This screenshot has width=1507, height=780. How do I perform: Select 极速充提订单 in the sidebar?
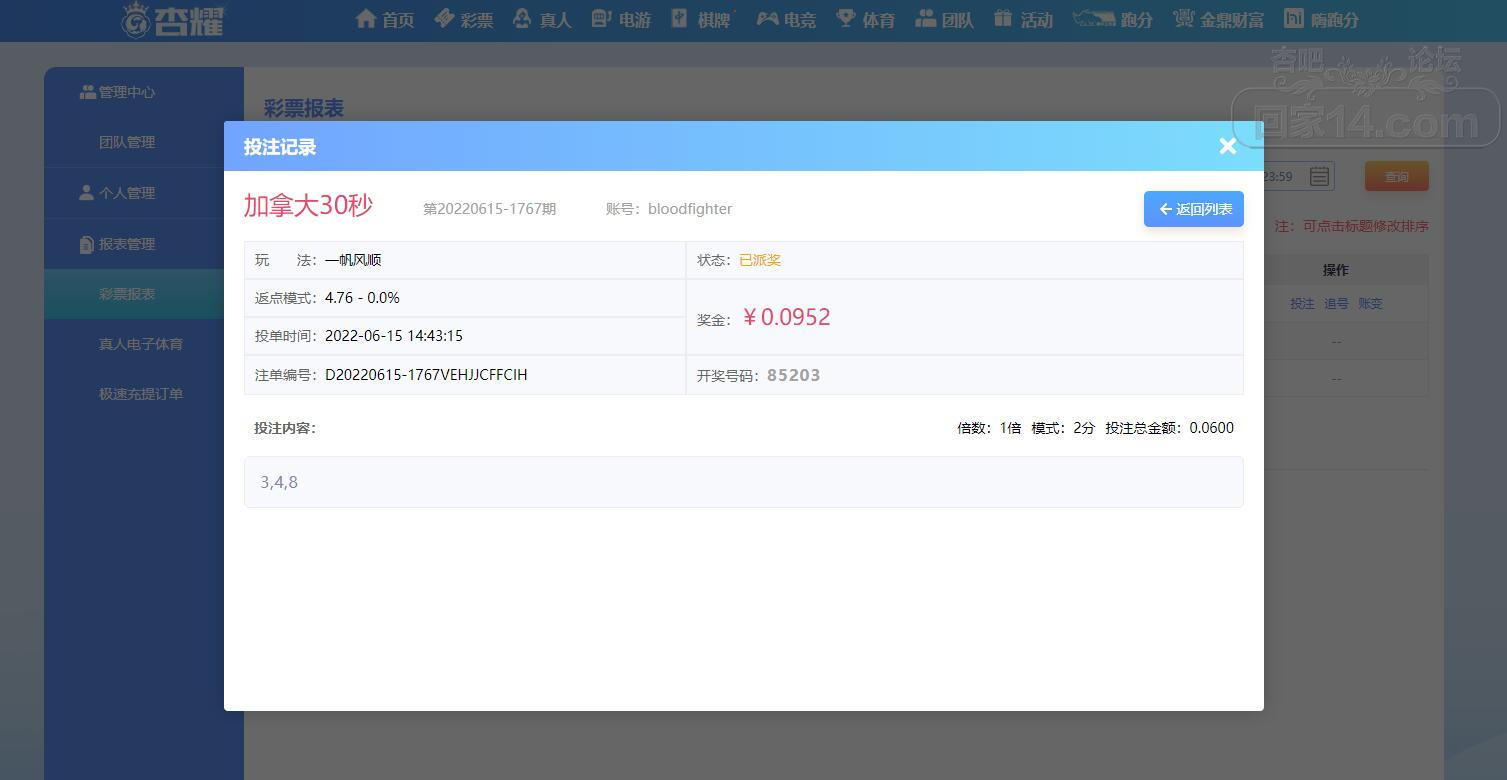[143, 394]
